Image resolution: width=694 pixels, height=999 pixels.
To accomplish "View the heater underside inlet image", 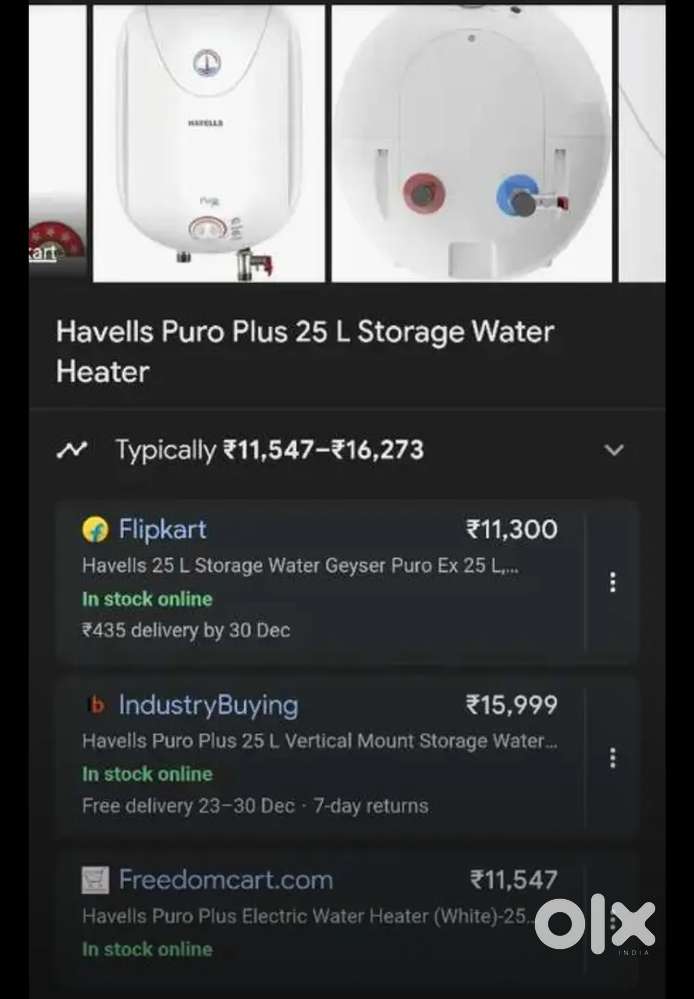I will point(471,143).
